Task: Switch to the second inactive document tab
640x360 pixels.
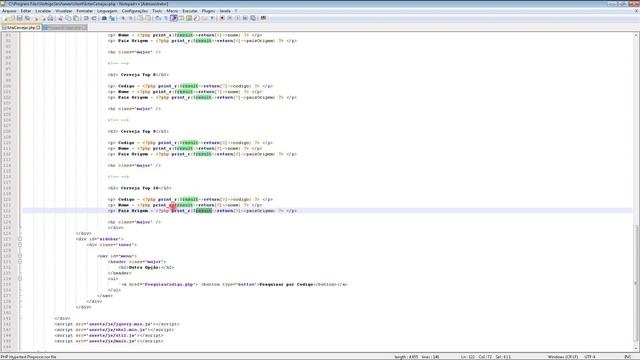Action: 64,28
